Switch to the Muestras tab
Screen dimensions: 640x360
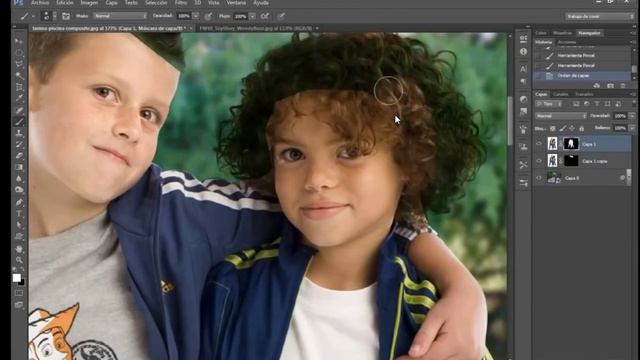(562, 33)
